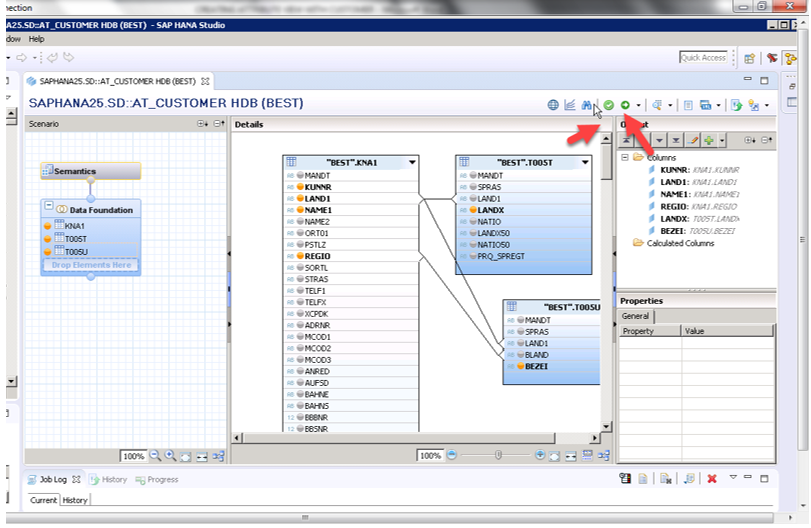
Task: Toggle output for NAME1 in KNA1 table
Action: tap(300, 210)
